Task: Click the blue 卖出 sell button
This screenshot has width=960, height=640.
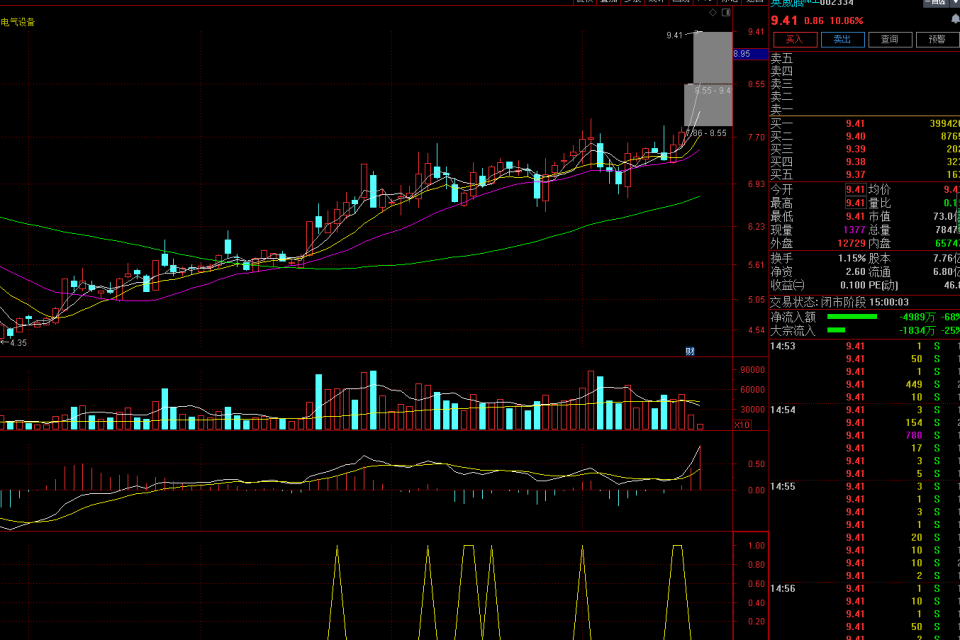Action: click(x=842, y=40)
